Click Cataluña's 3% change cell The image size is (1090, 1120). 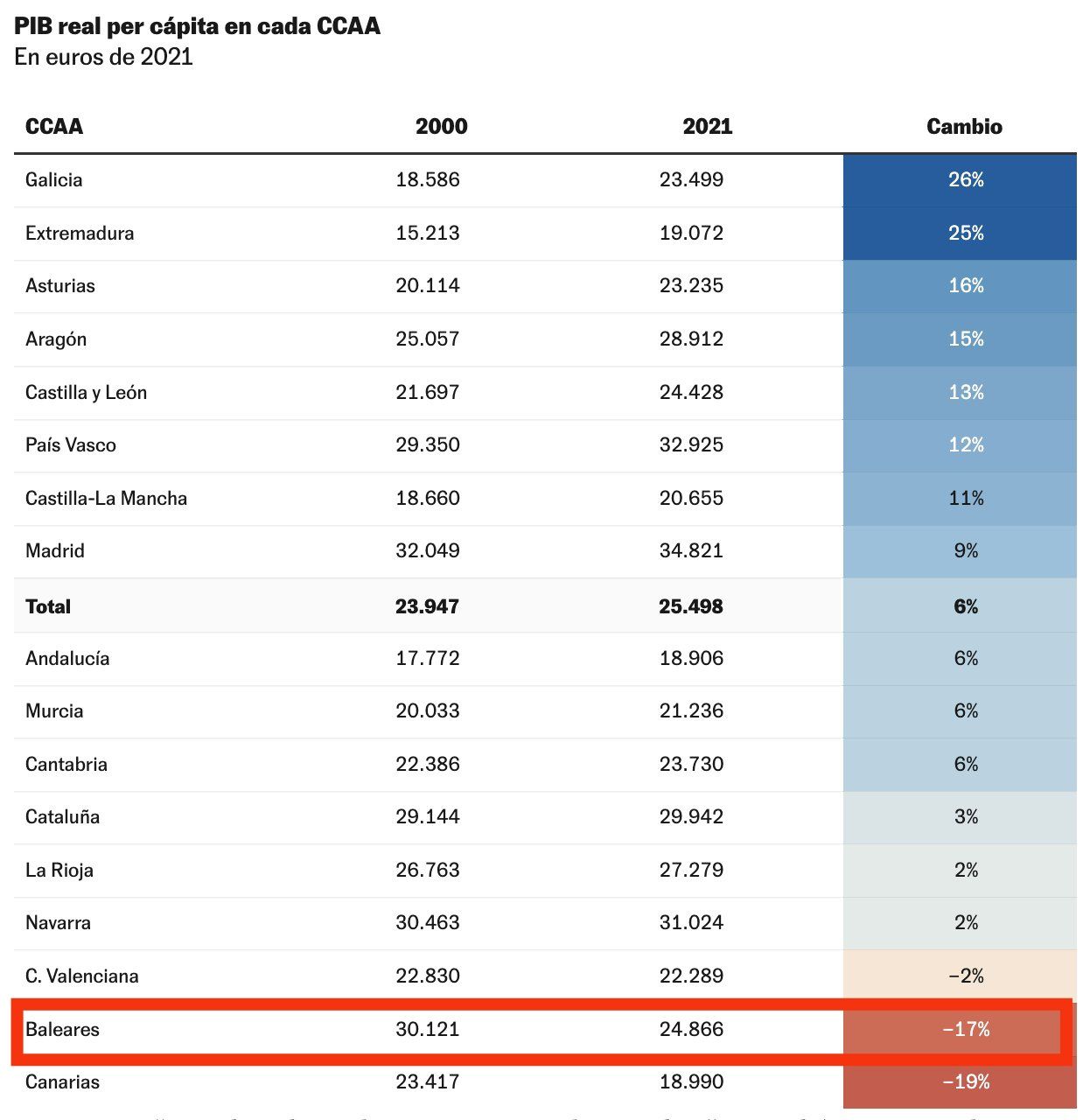pyautogui.click(x=965, y=817)
